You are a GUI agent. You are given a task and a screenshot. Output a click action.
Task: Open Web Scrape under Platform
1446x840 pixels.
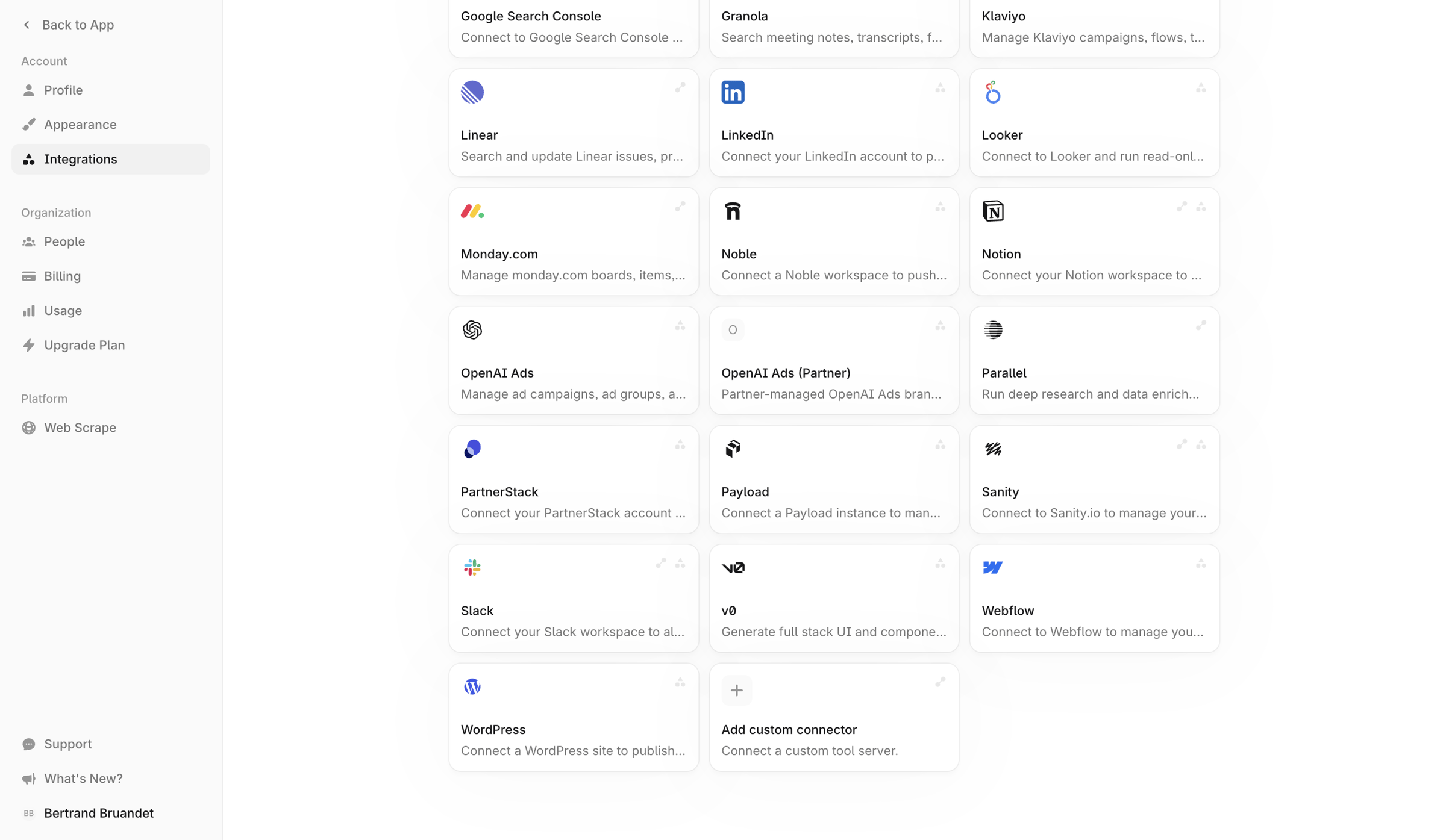pos(111,428)
